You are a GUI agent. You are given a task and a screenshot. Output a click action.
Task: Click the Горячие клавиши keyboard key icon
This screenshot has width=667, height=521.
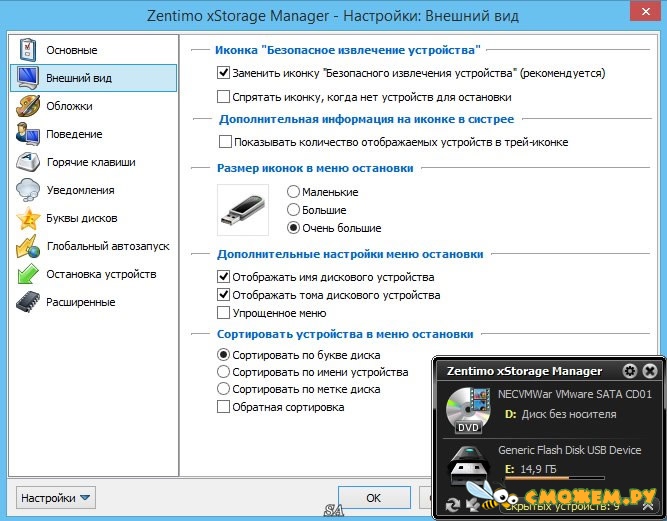[28, 162]
